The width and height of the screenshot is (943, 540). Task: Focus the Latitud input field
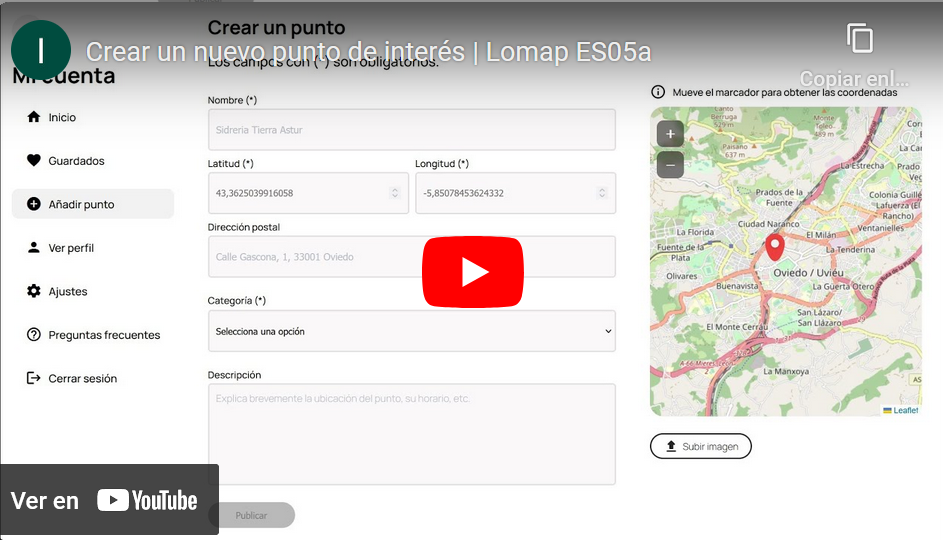308,193
